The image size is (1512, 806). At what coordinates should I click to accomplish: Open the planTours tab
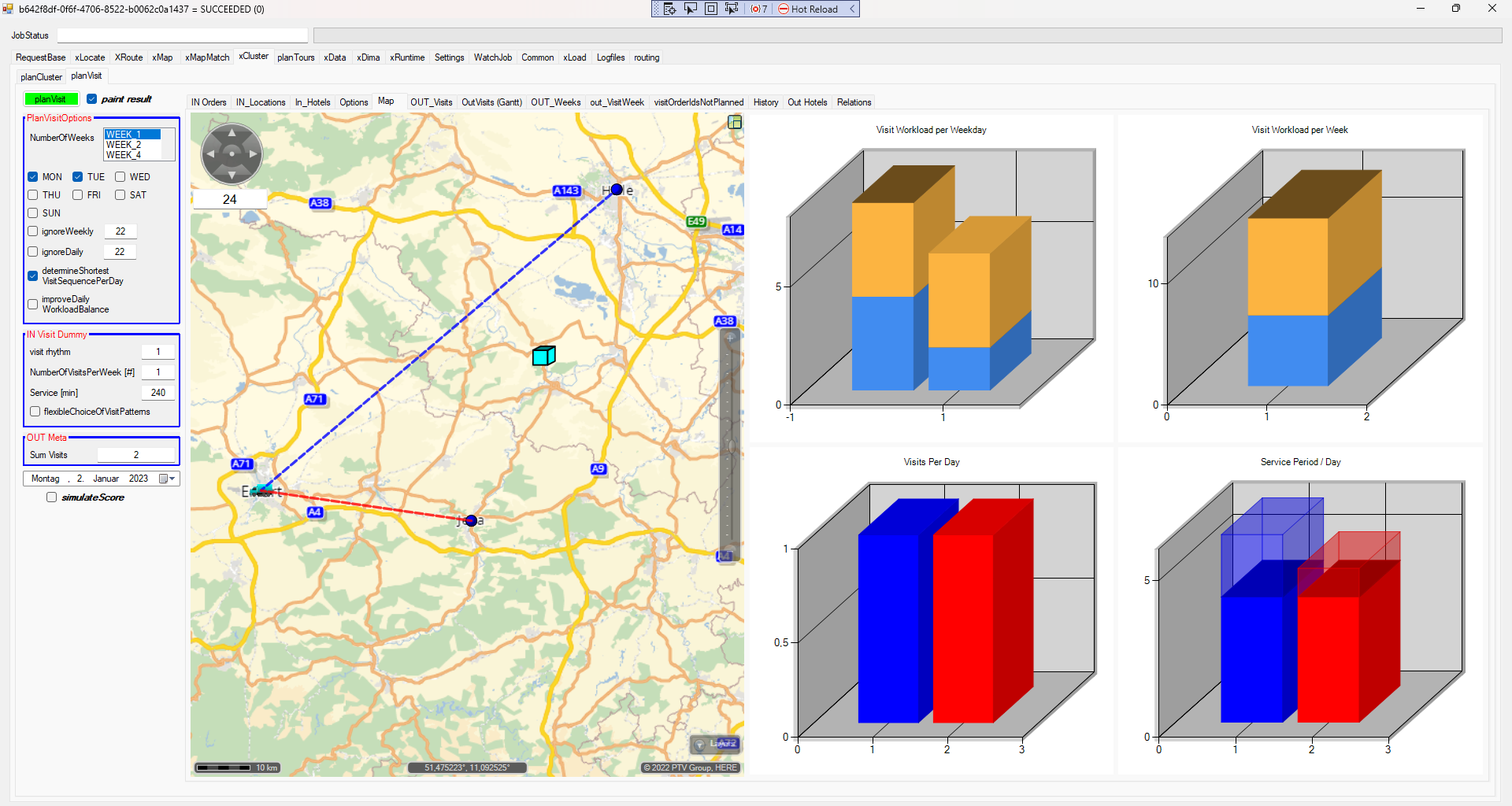click(295, 57)
